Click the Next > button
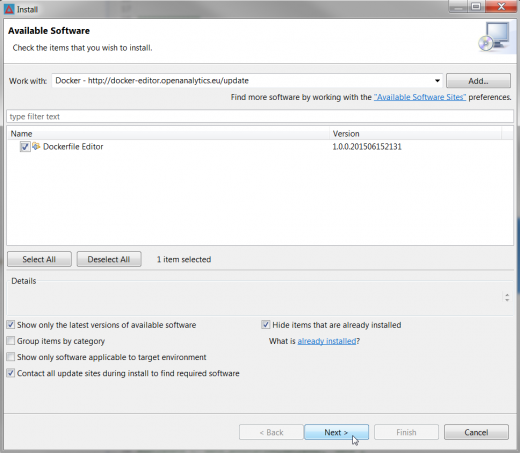 [336, 432]
